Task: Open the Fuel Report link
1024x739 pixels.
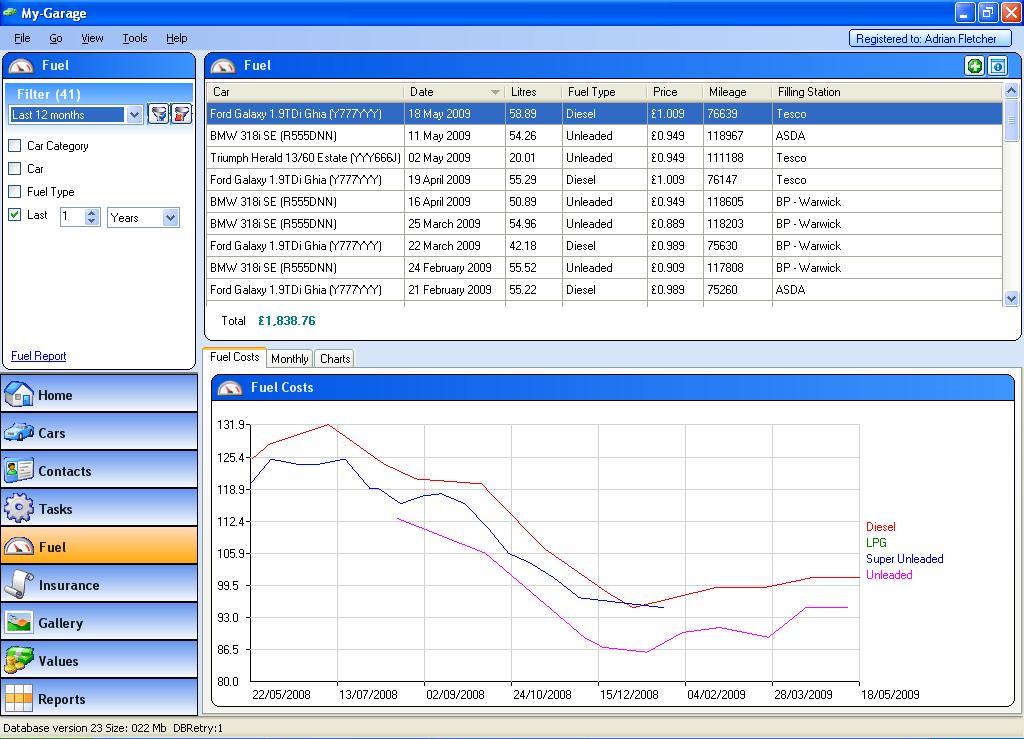Action: (38, 356)
